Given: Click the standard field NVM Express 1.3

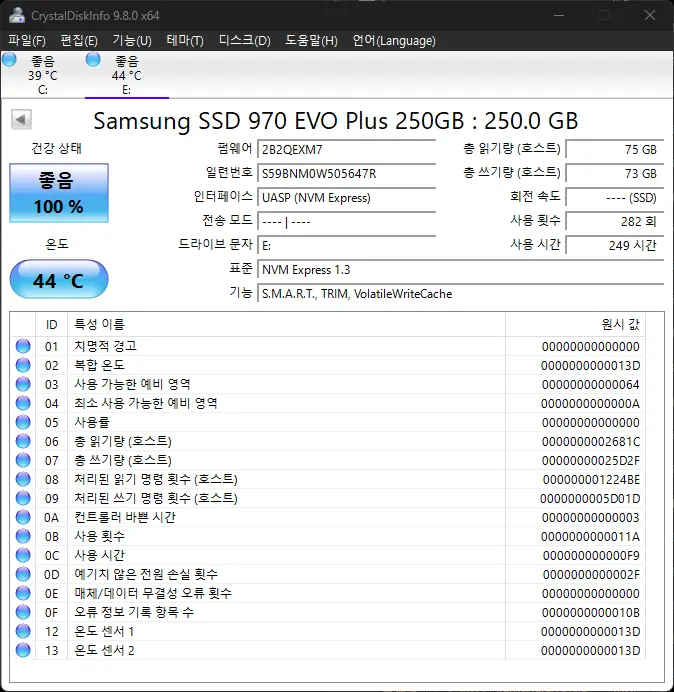Looking at the screenshot, I should click(x=460, y=269).
